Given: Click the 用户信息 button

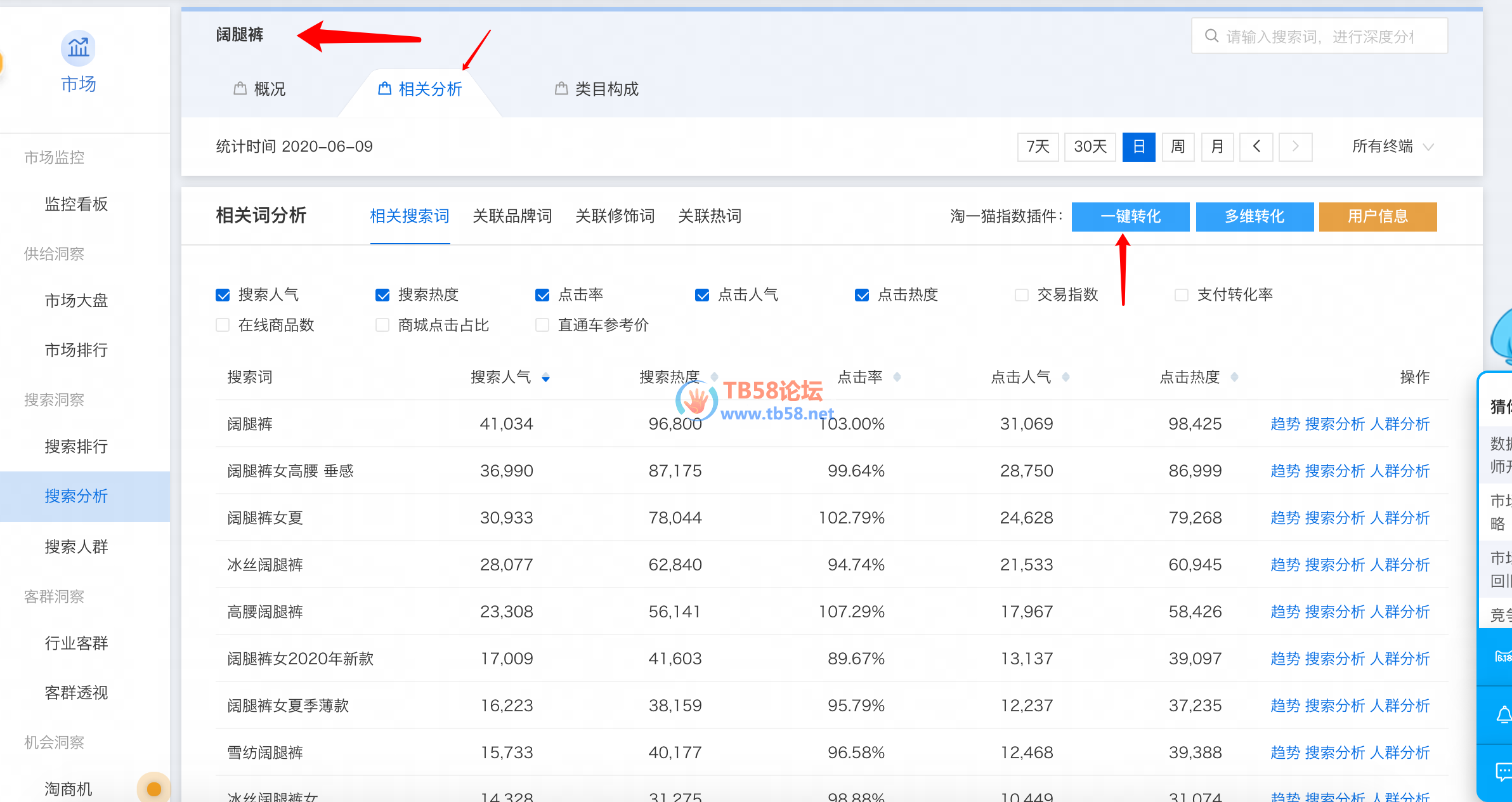Looking at the screenshot, I should pos(1378,217).
